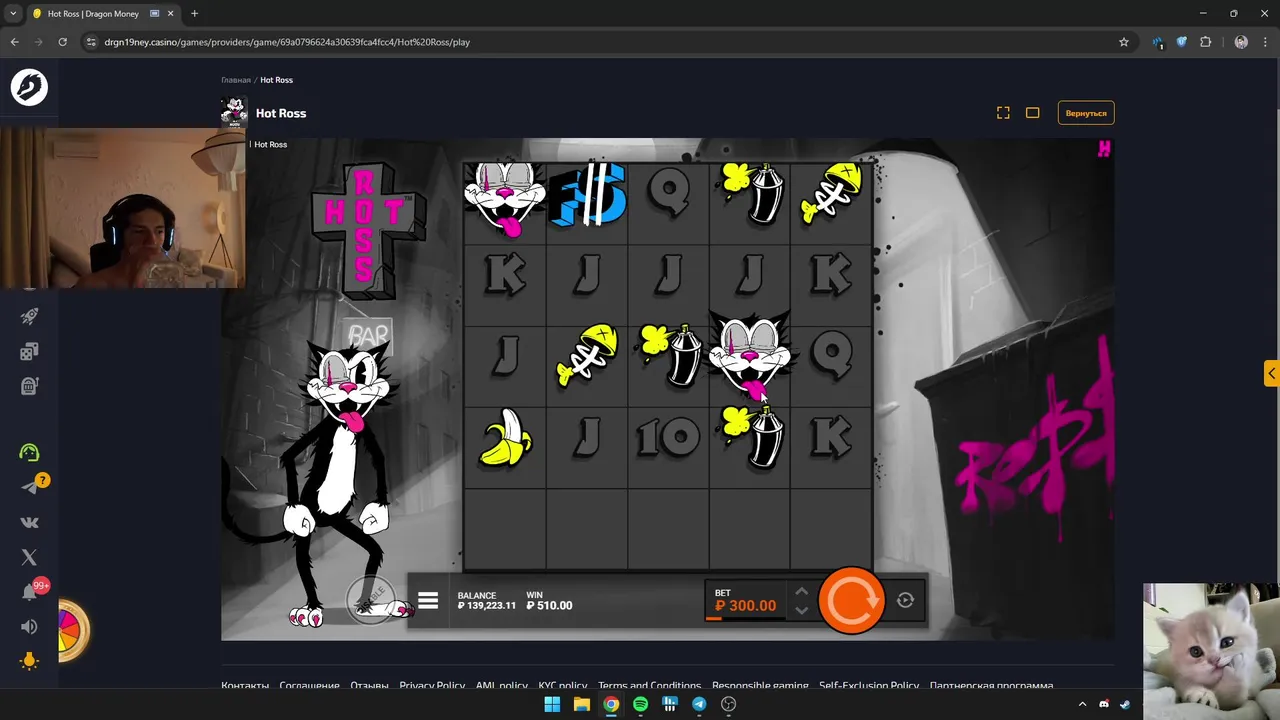The height and width of the screenshot is (720, 1280).
Task: Open the slot machine sidebar icon
Action: pyautogui.click(x=29, y=385)
